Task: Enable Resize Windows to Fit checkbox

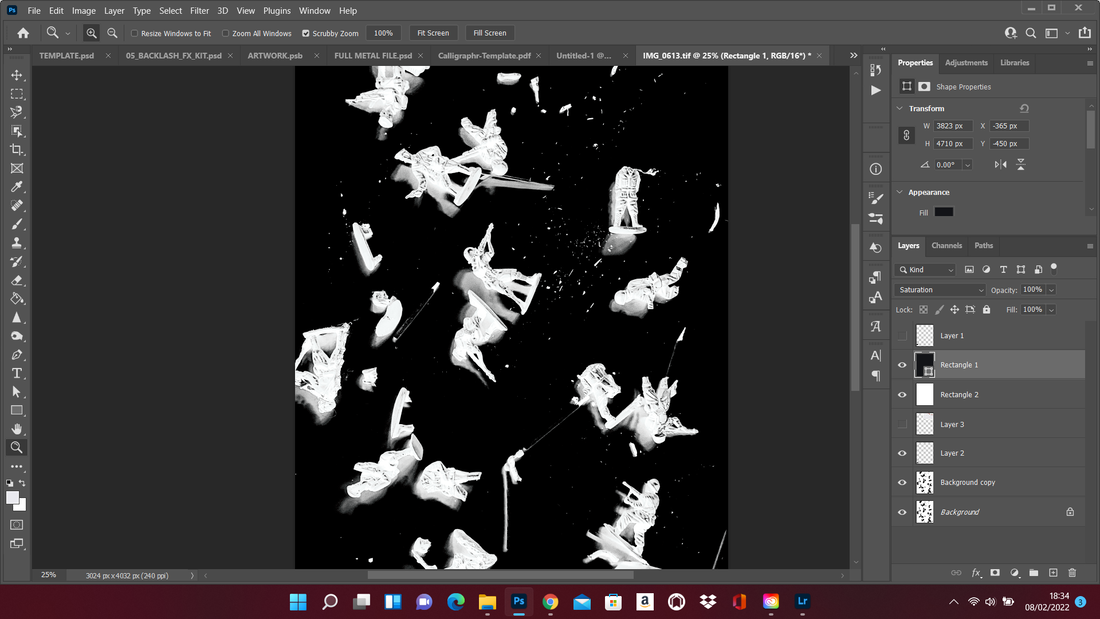Action: click(x=135, y=33)
